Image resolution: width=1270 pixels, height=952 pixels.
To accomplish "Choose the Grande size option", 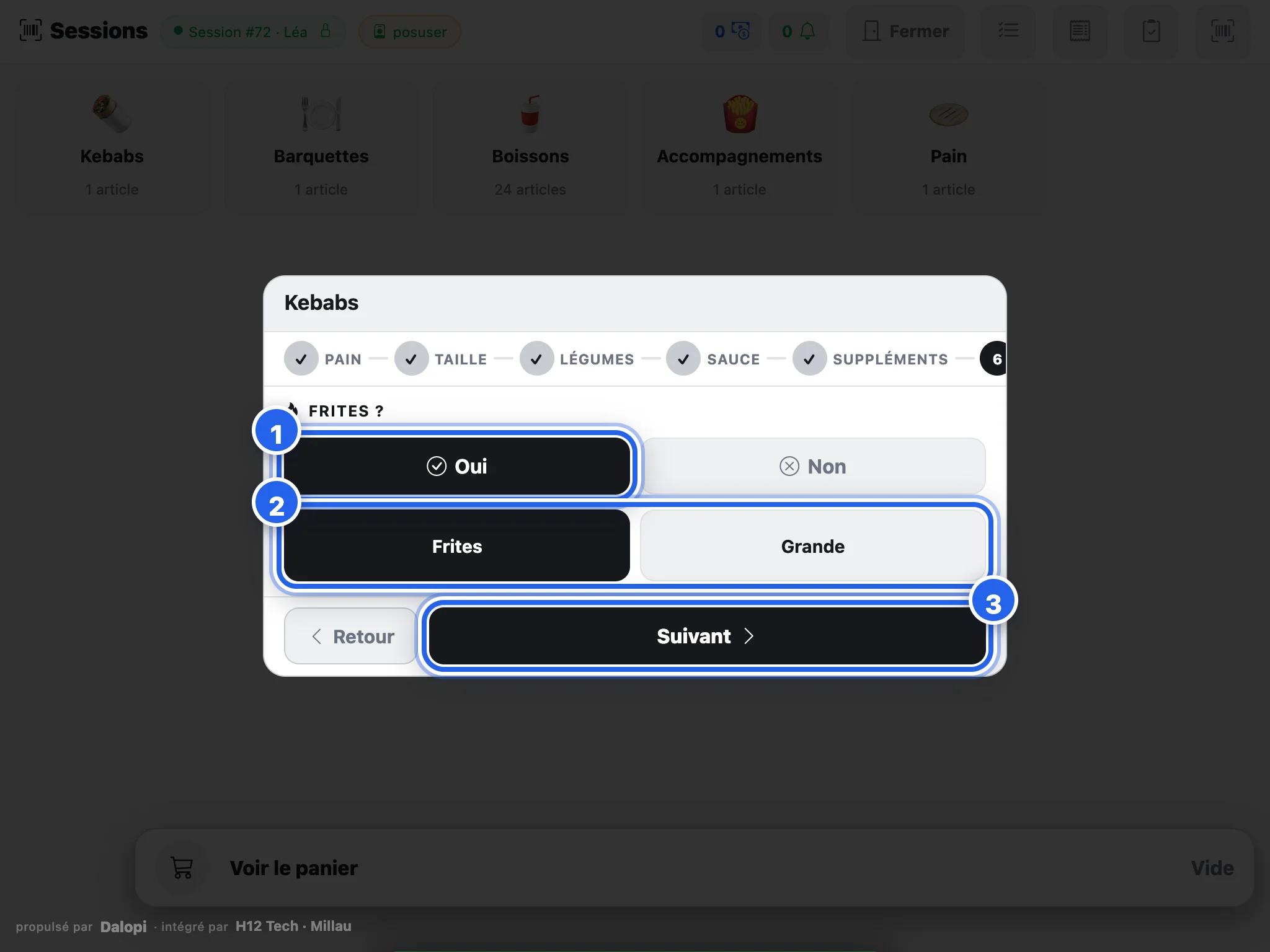I will (813, 546).
